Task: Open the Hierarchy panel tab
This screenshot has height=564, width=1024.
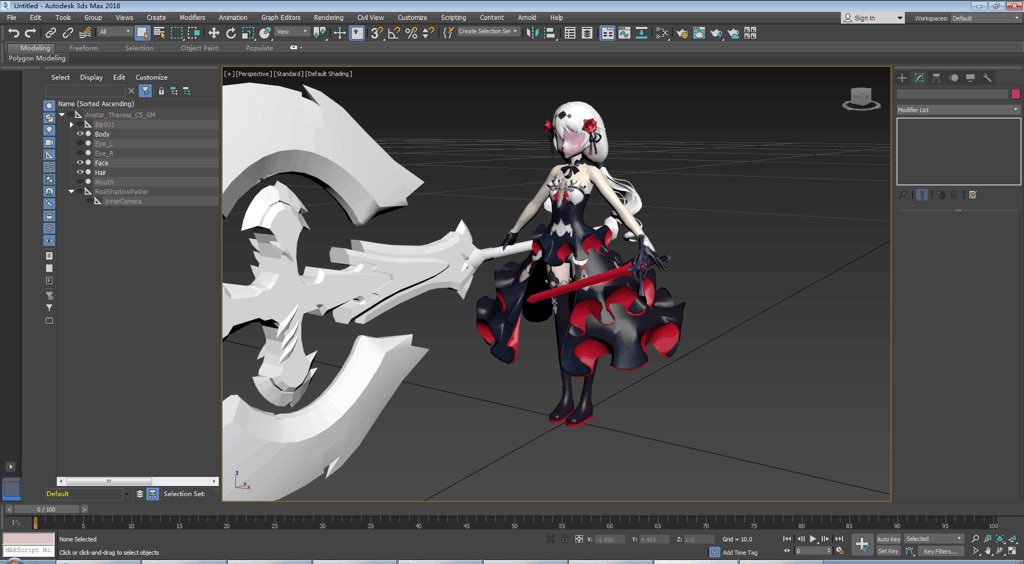Action: pyautogui.click(x=936, y=78)
